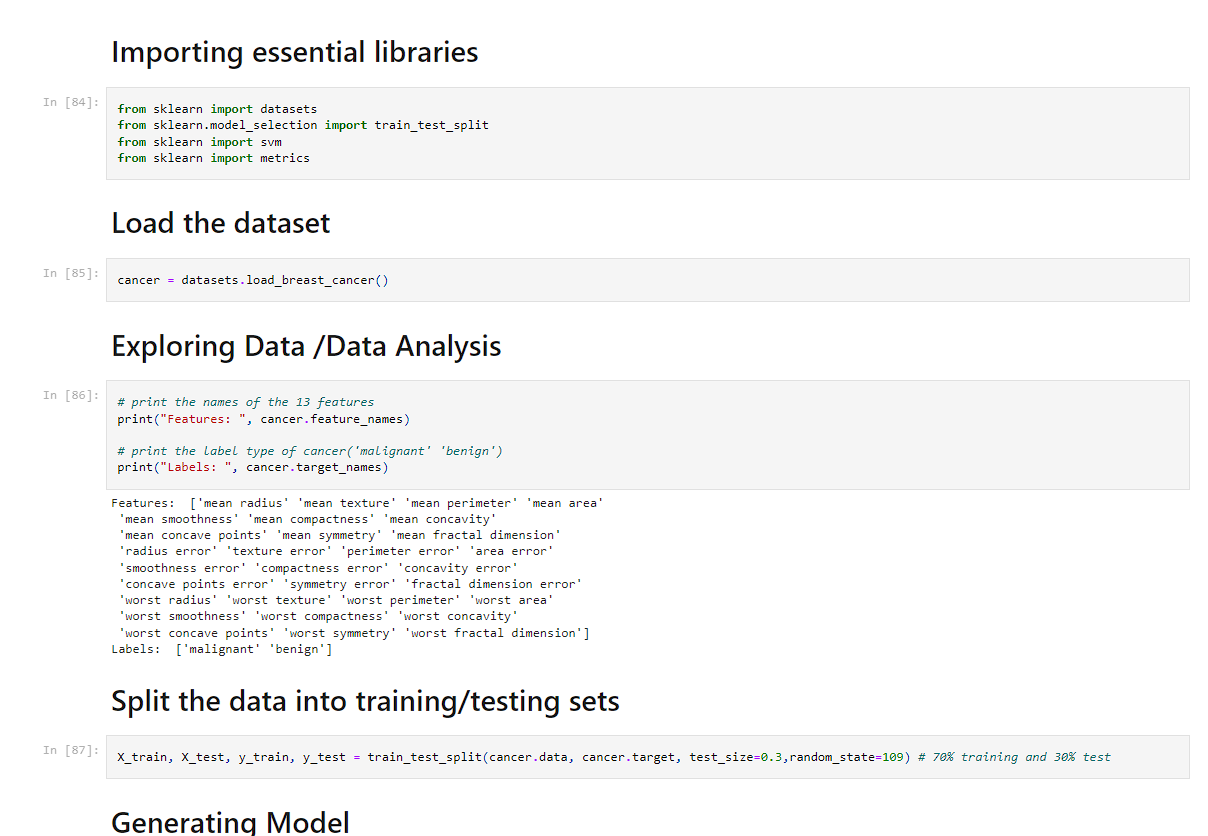Click the 'Generating Model' heading
Viewport: 1208px width, 836px height.
[230, 822]
